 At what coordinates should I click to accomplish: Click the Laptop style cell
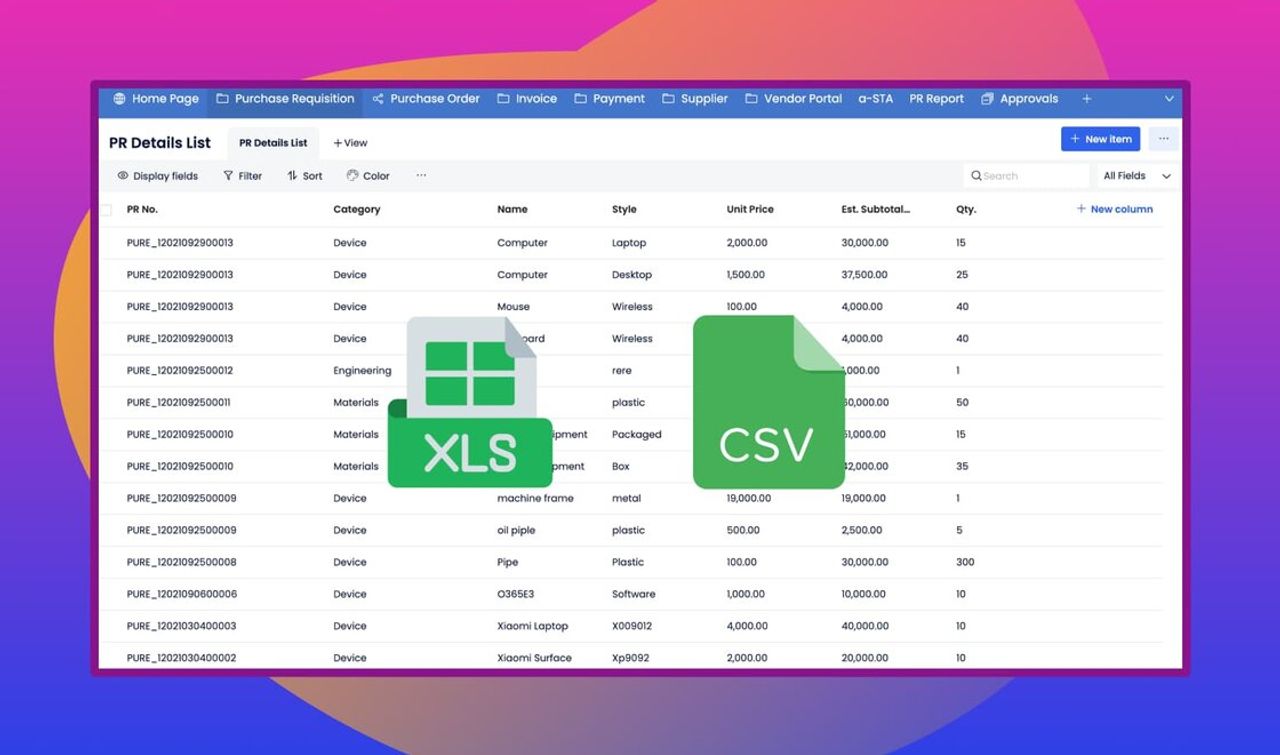(x=629, y=243)
